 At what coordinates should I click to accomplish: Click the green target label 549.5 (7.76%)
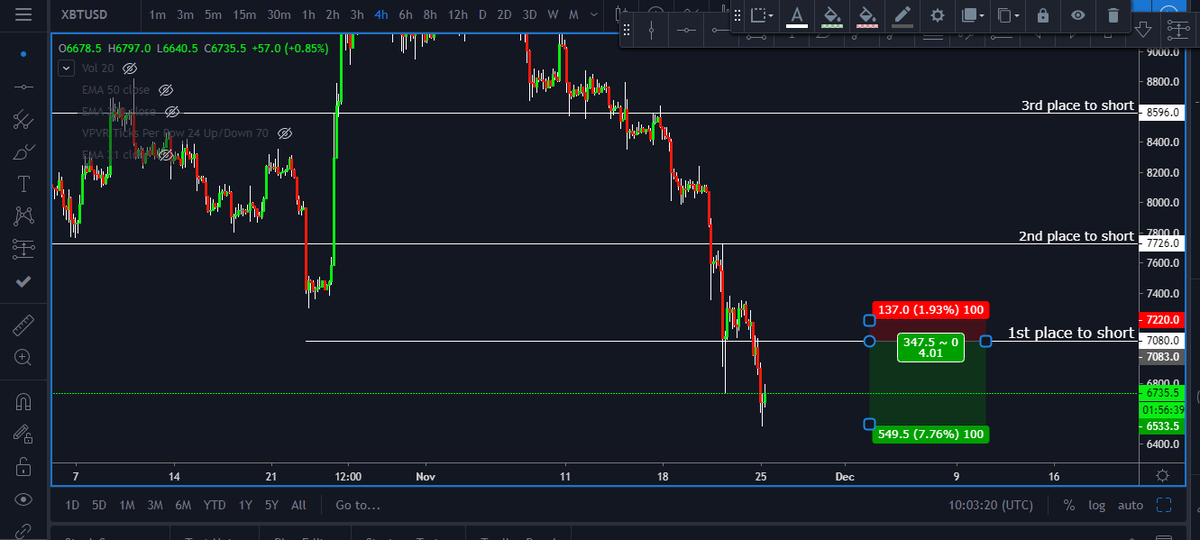(929, 434)
